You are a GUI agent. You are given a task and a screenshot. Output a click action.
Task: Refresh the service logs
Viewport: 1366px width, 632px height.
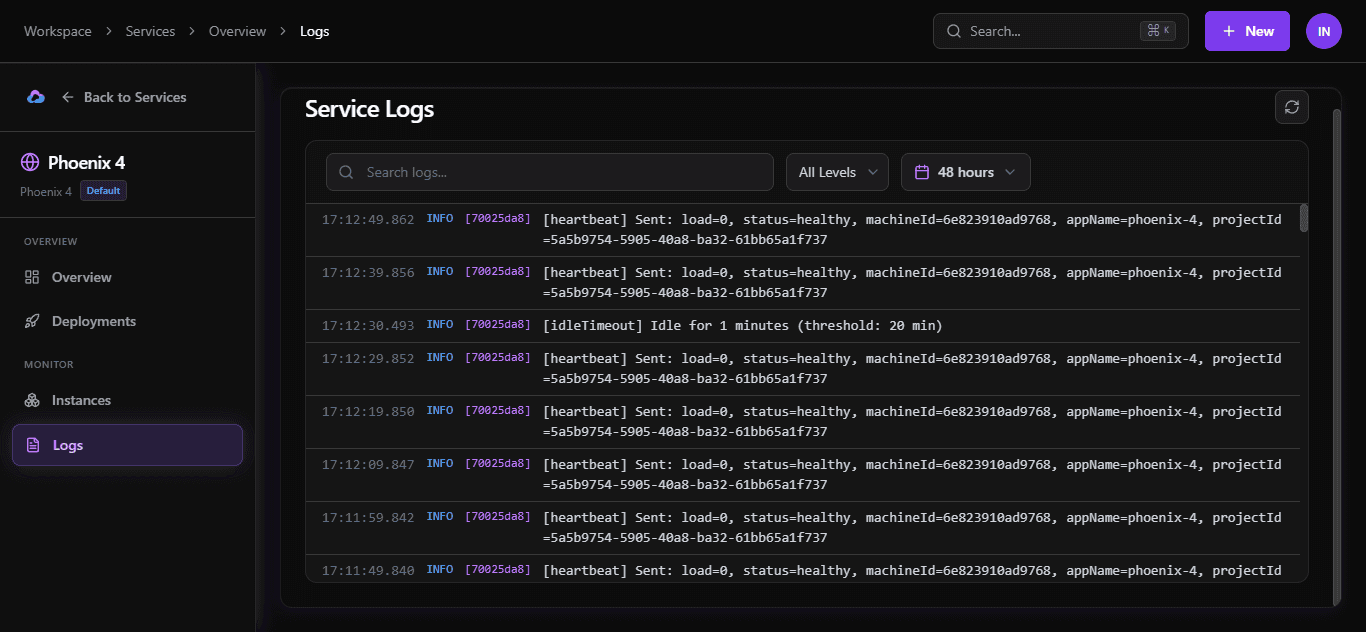pyautogui.click(x=1291, y=107)
